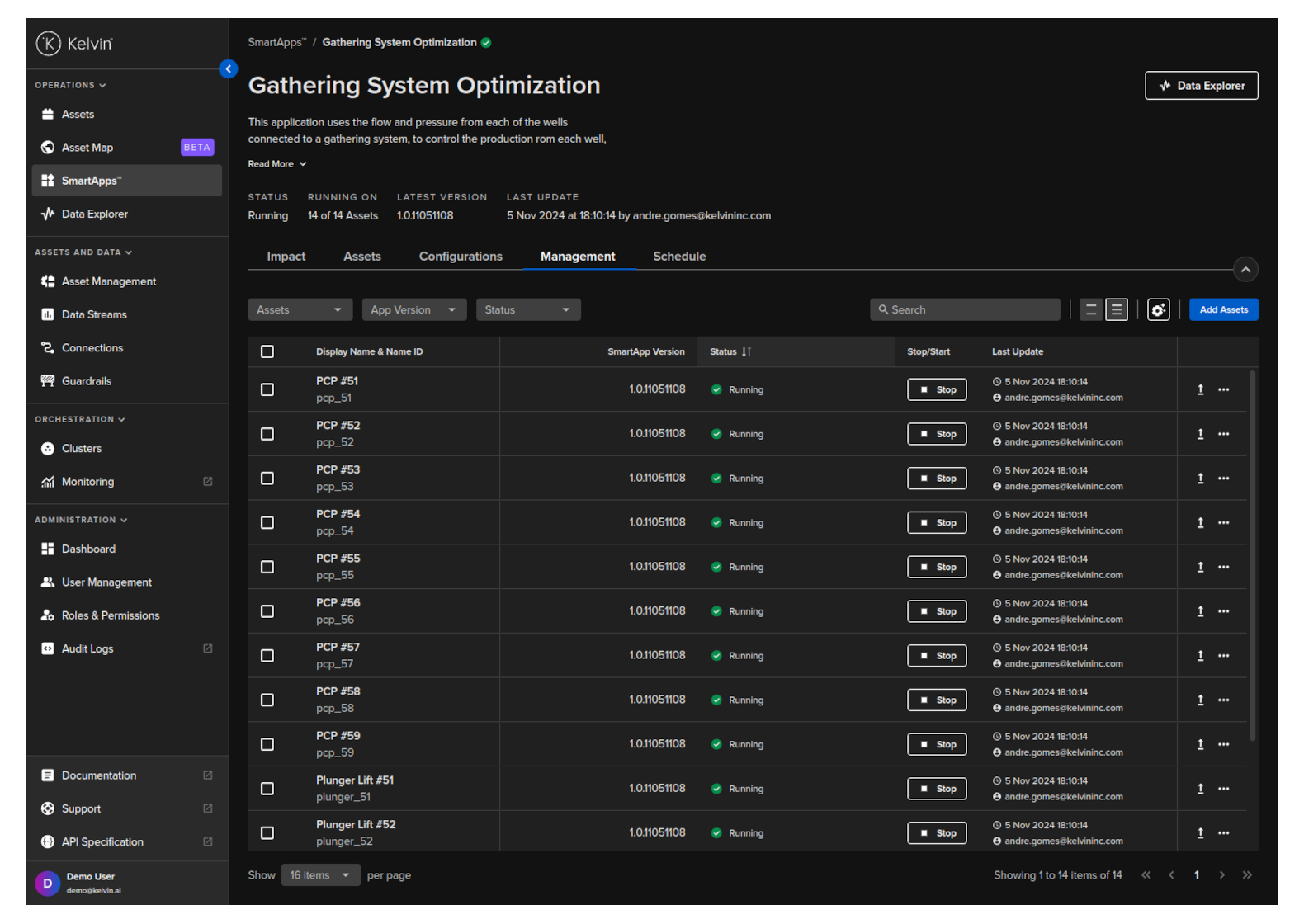Click the Add Assets button
Viewport: 1304px width, 924px height.
click(1223, 310)
